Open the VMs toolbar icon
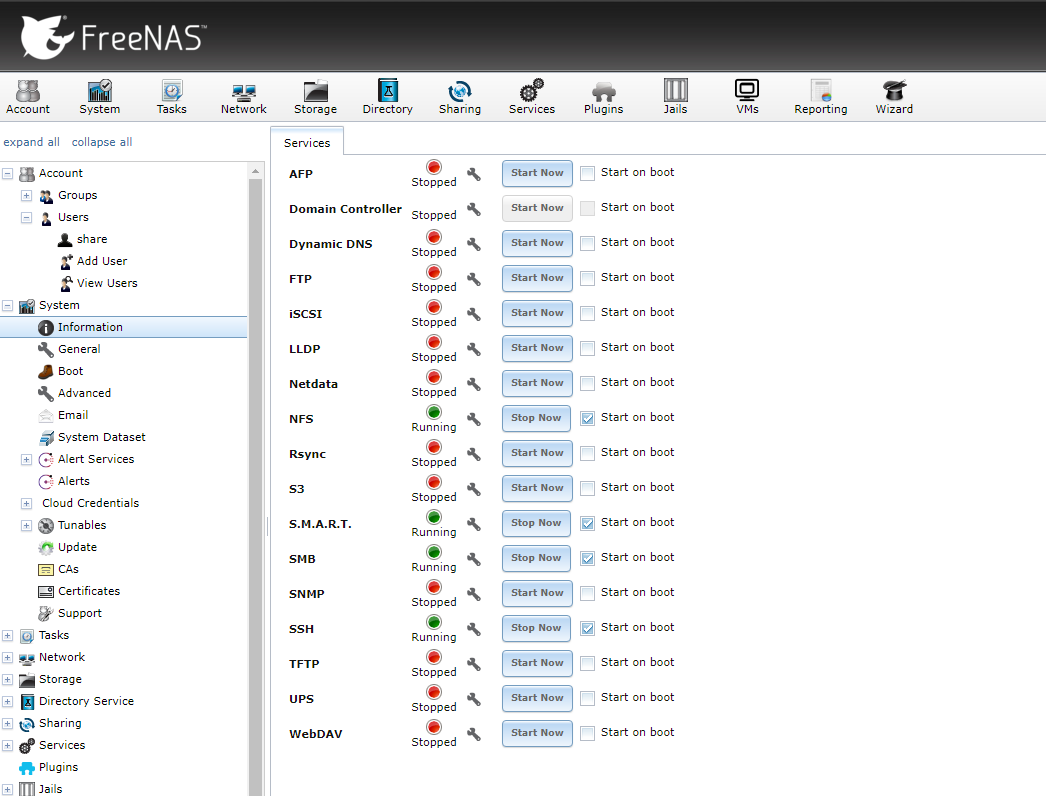The height and width of the screenshot is (796, 1046). [747, 97]
